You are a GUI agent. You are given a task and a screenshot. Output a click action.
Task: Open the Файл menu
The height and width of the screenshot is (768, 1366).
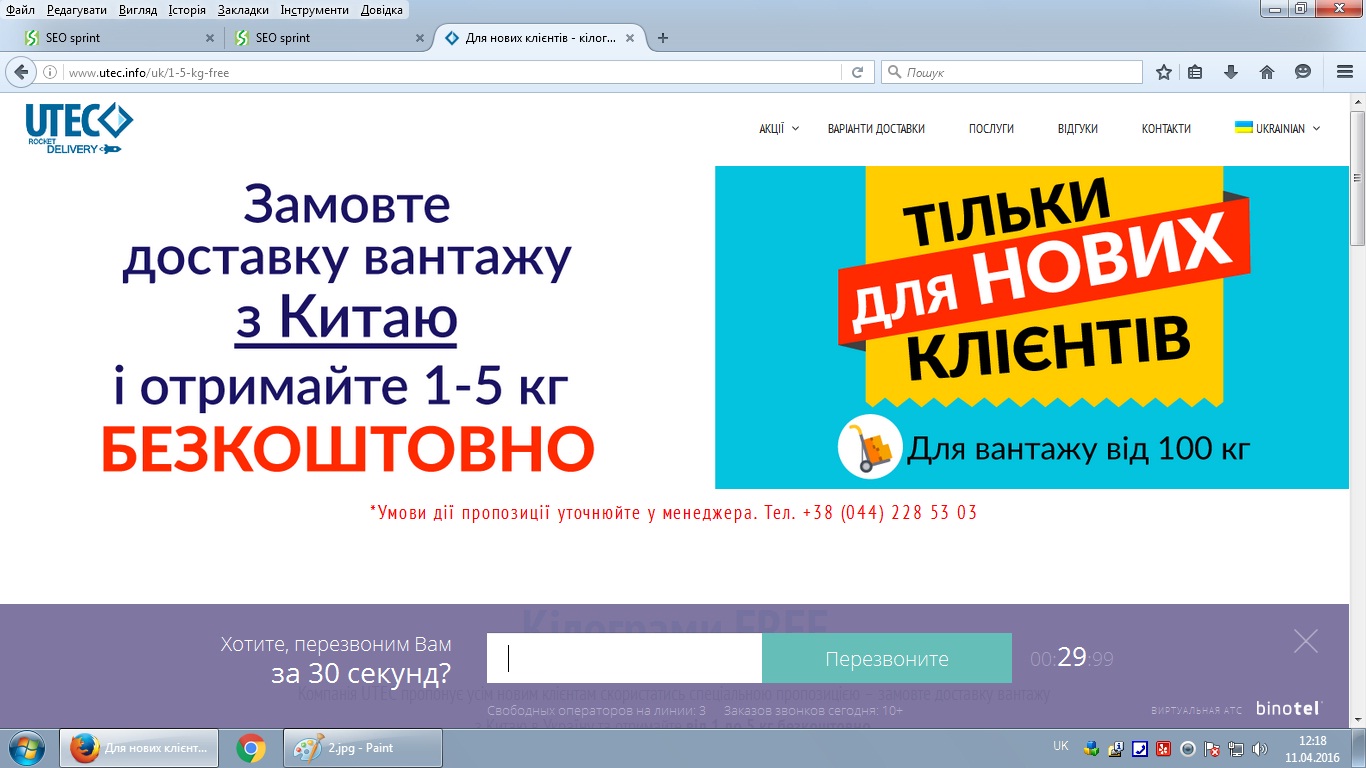20,10
